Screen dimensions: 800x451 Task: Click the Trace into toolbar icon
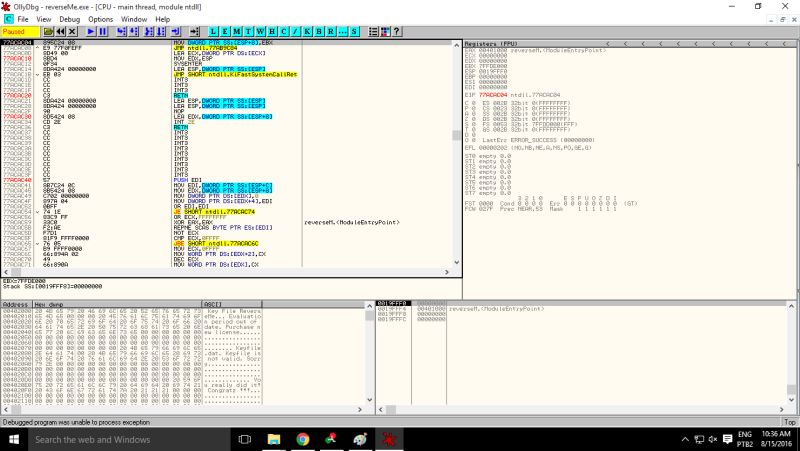(x=148, y=32)
